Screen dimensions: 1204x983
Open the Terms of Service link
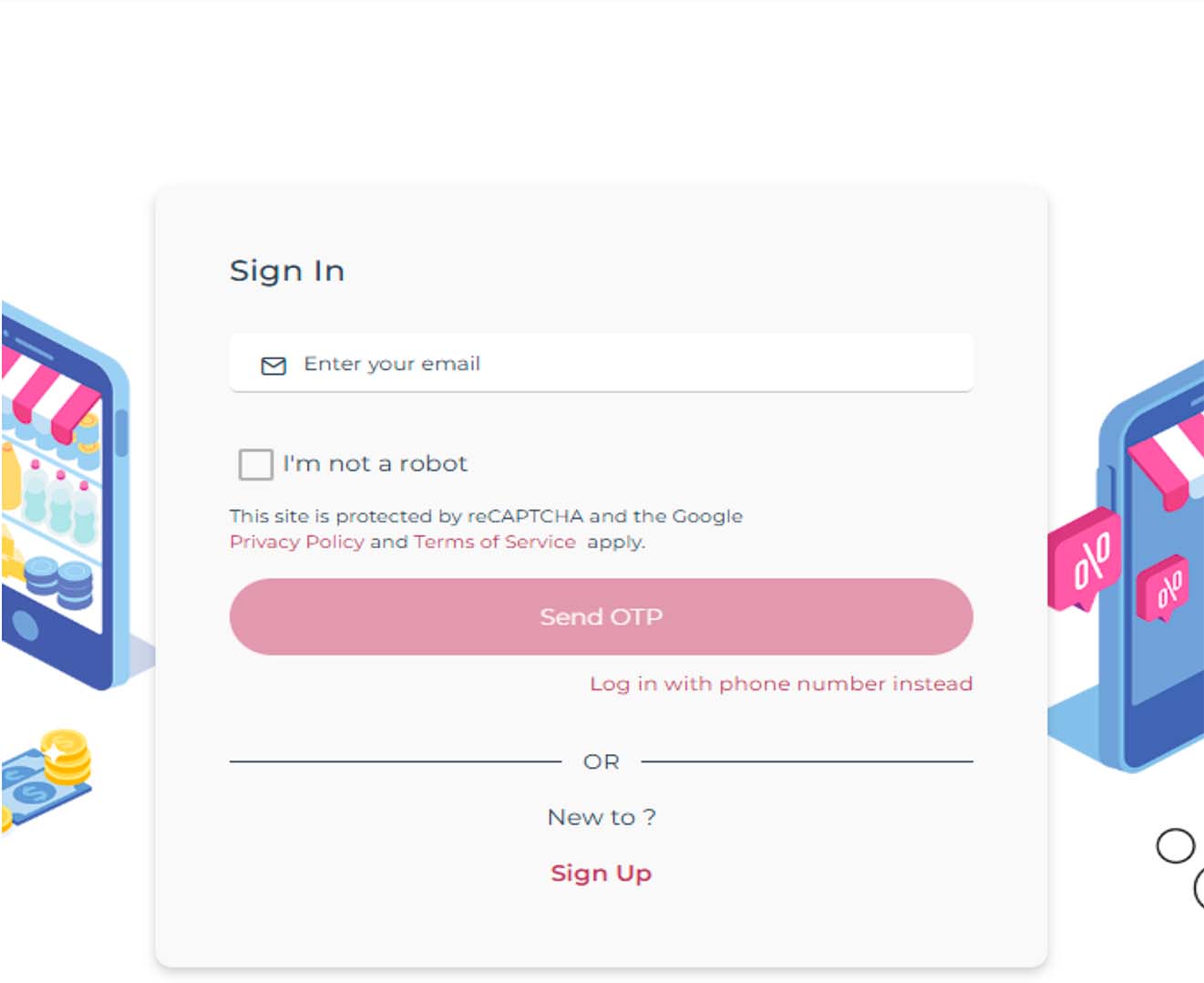coord(494,542)
